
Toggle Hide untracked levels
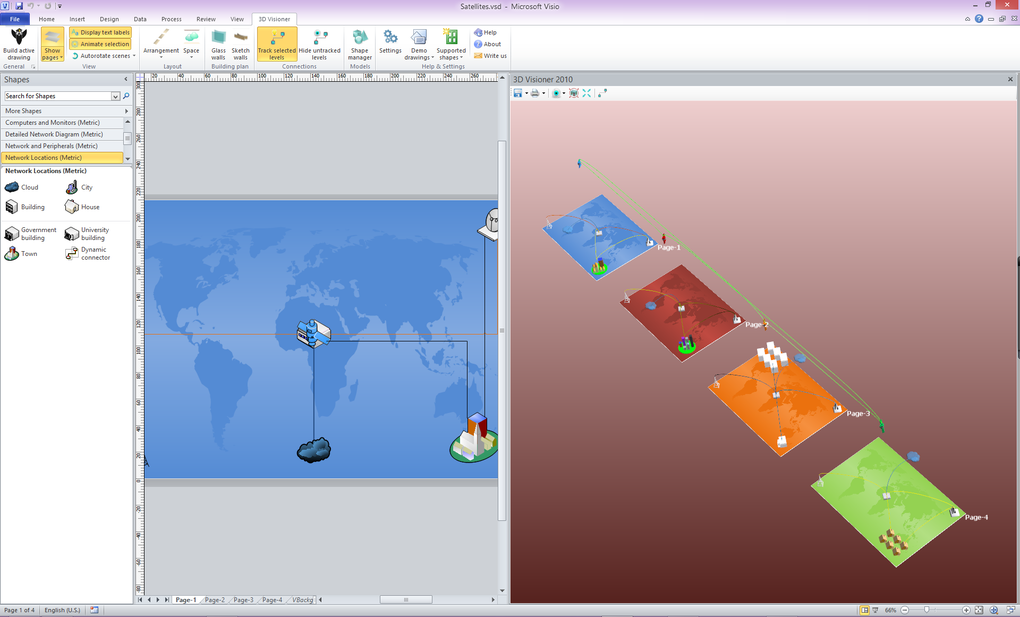(319, 44)
